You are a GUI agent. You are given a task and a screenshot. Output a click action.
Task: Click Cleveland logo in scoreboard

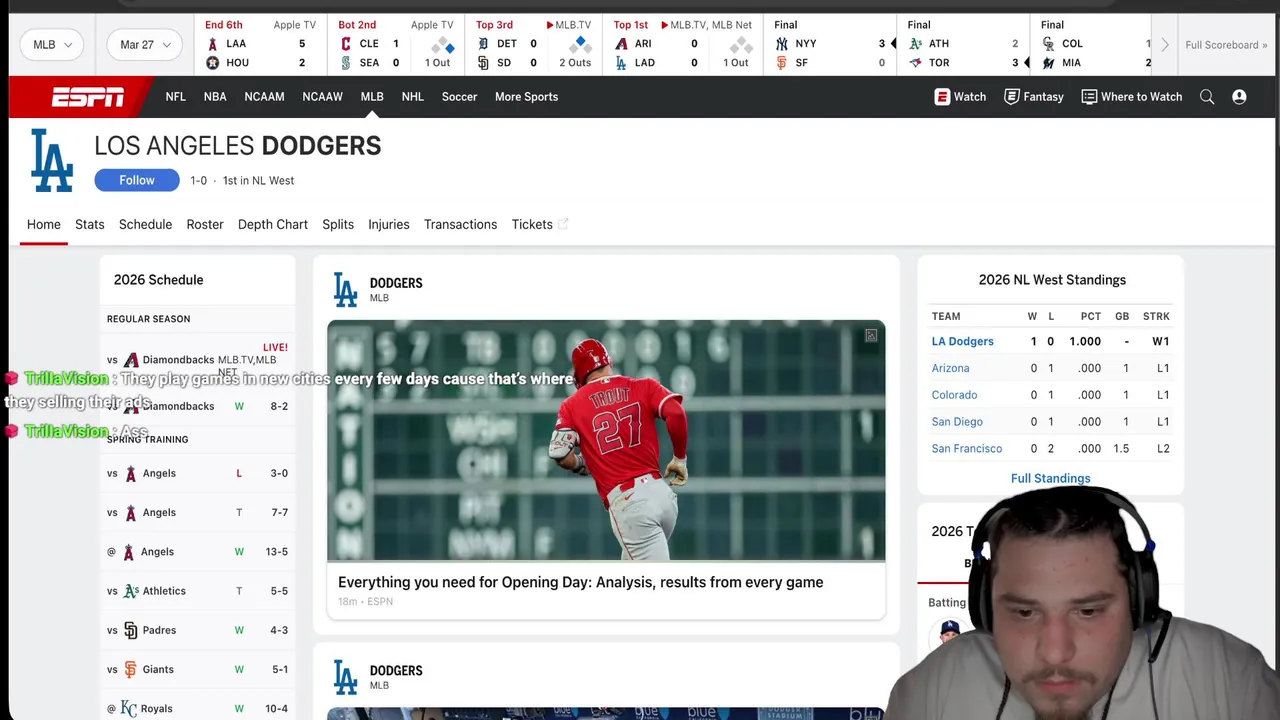pos(346,44)
